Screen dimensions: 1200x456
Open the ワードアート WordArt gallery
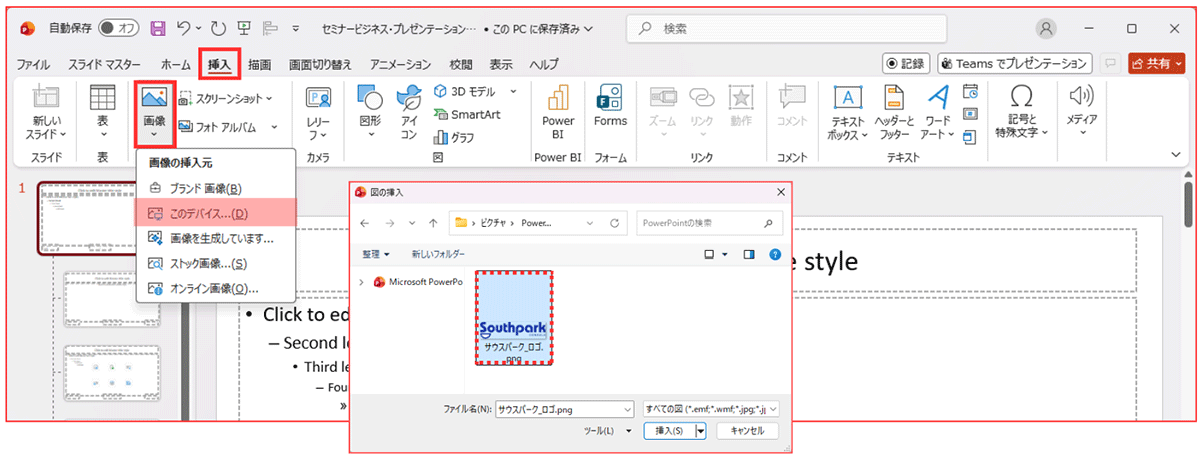937,113
